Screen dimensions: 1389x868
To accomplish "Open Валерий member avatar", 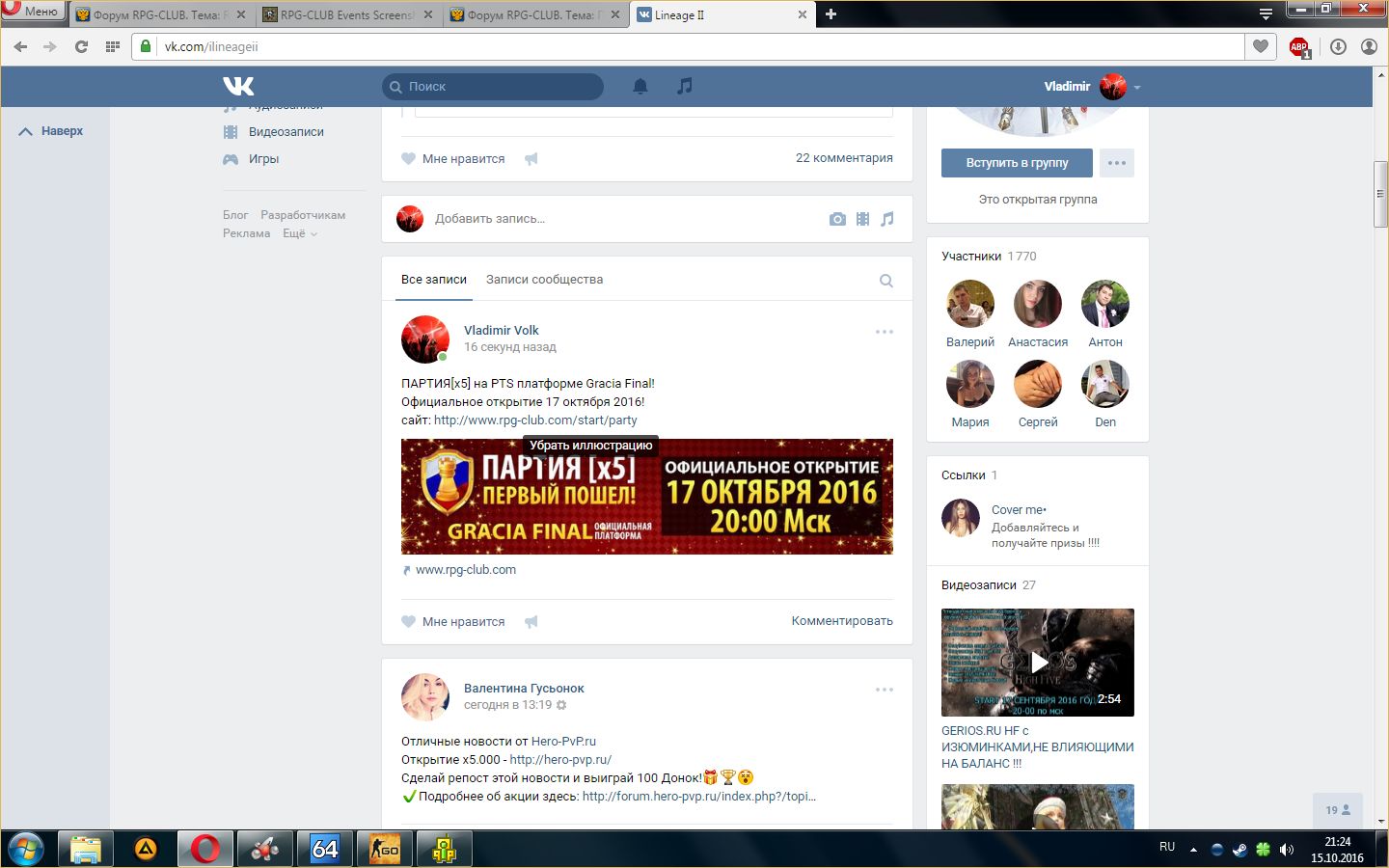I will (x=970, y=304).
